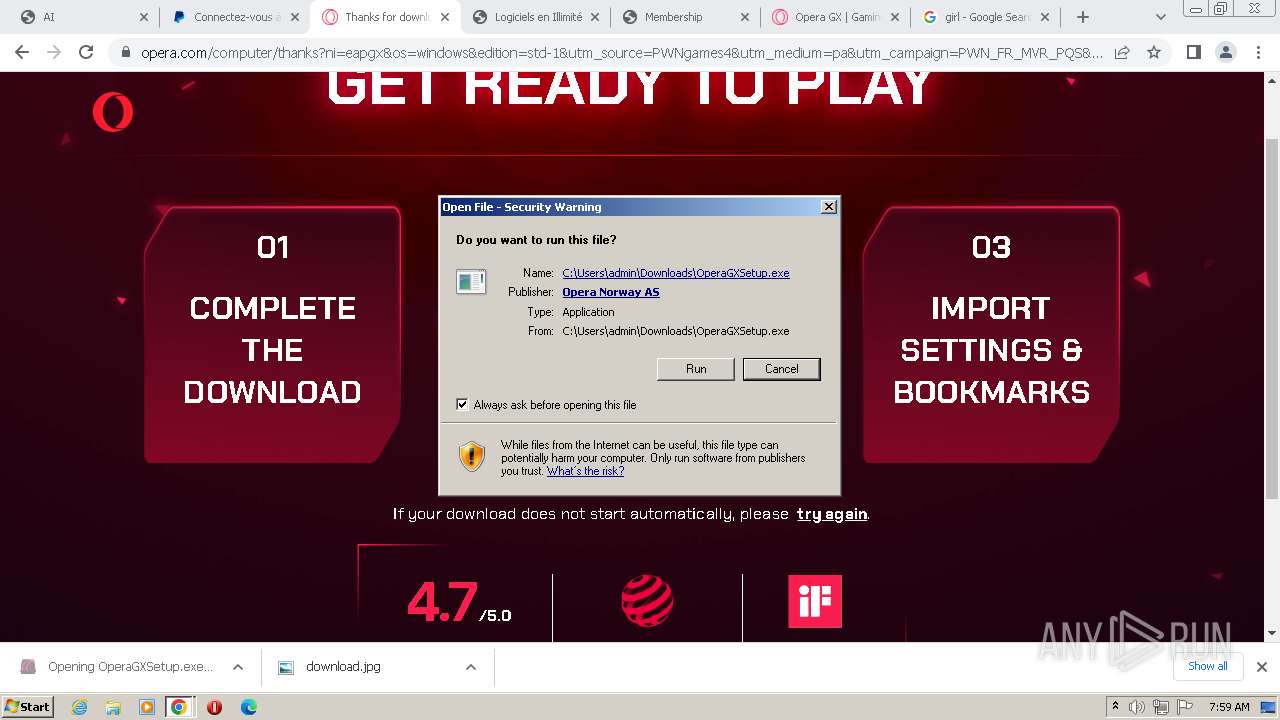The image size is (1280, 720).
Task: Click the try again download link
Action: (831, 514)
